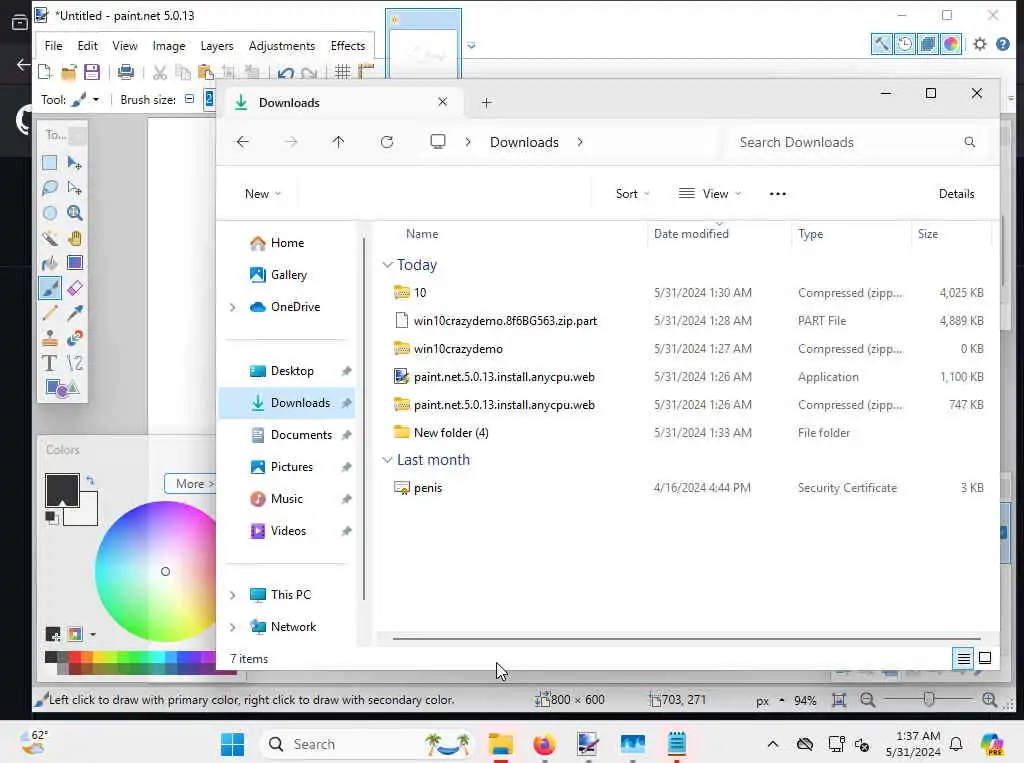The image size is (1024, 763).
Task: Open the Image menu
Action: pyautogui.click(x=168, y=46)
